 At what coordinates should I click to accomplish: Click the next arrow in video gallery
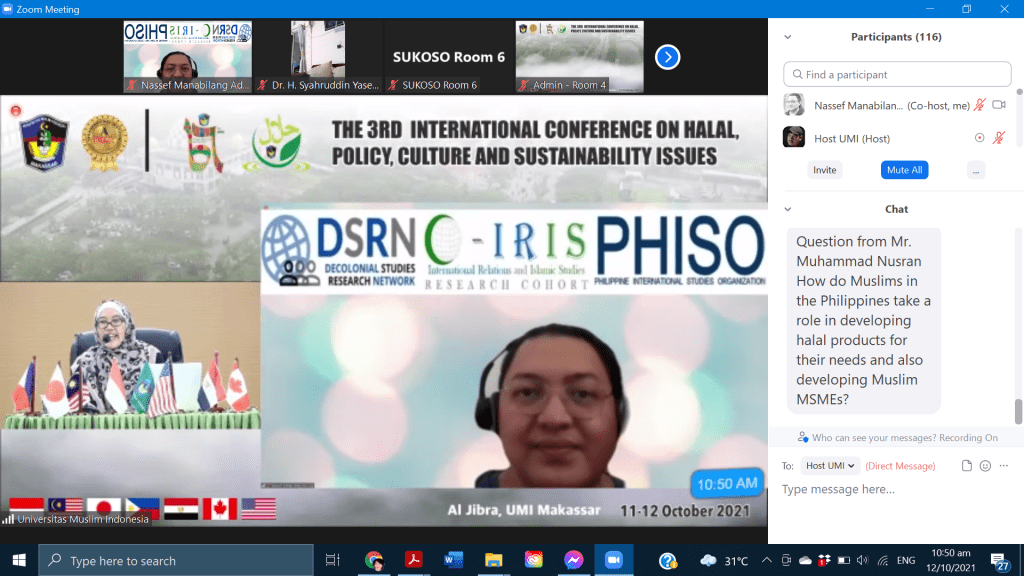667,57
